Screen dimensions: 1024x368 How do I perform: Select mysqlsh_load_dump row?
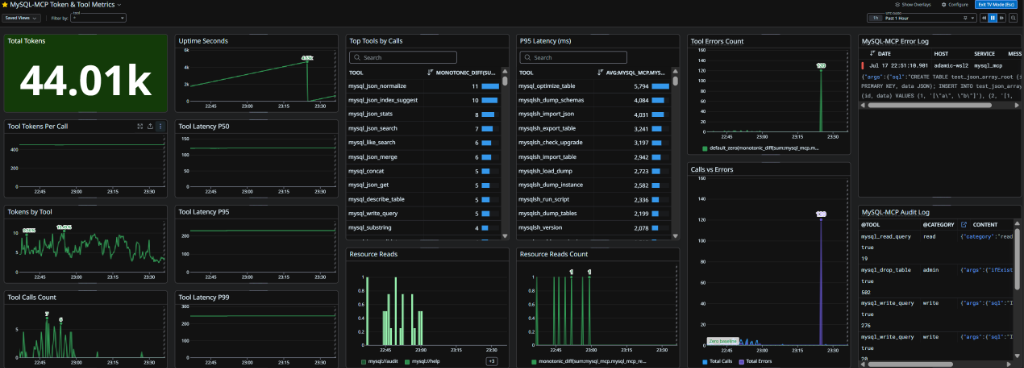pos(594,171)
